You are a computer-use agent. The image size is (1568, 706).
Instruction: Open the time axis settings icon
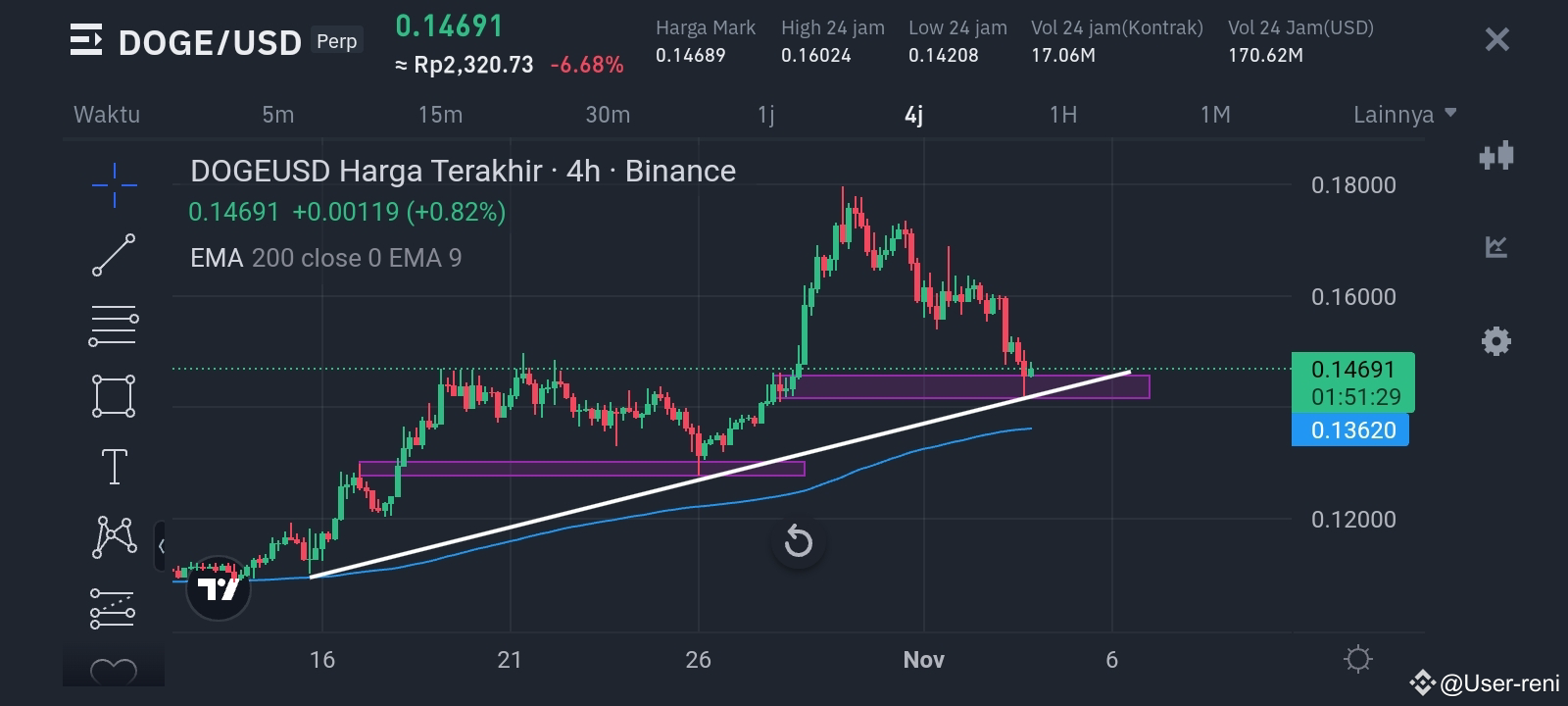coord(1358,659)
